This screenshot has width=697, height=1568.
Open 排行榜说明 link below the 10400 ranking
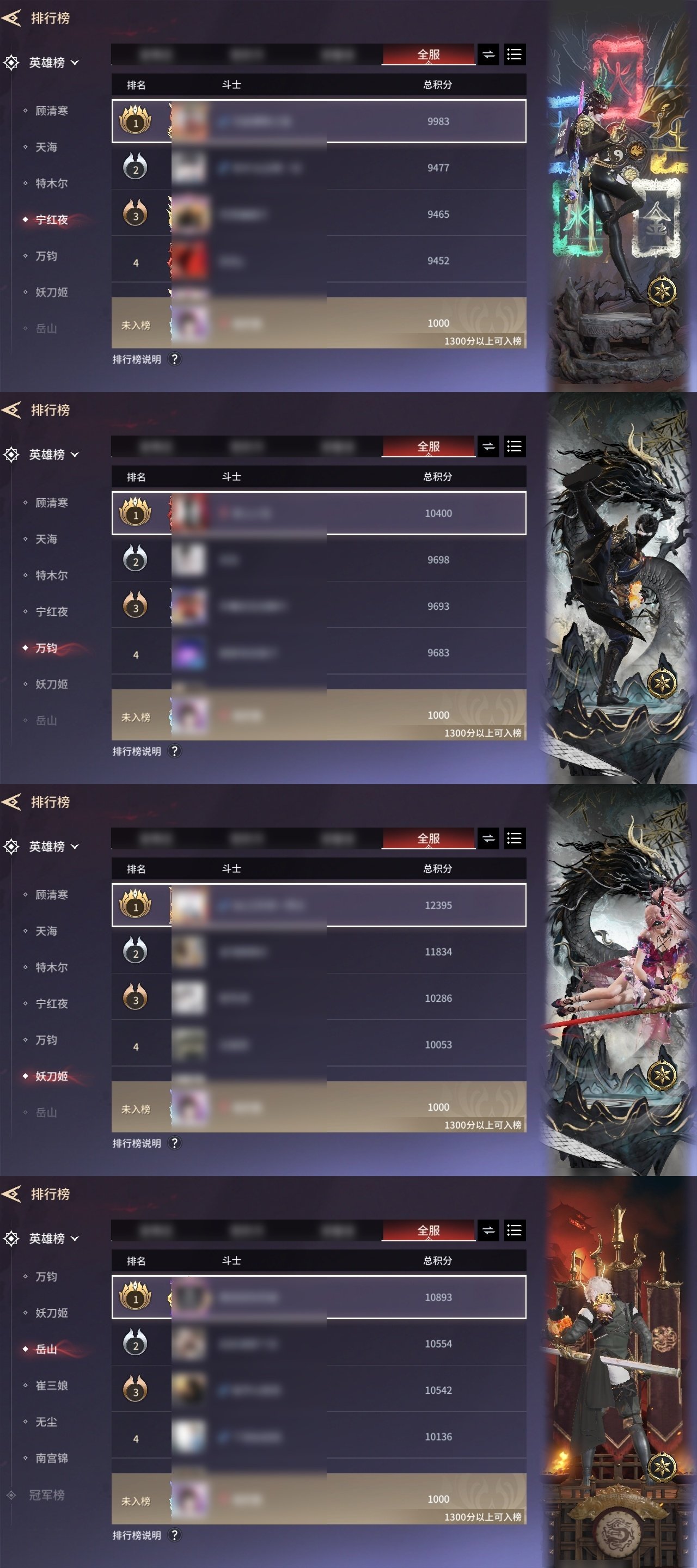(137, 751)
